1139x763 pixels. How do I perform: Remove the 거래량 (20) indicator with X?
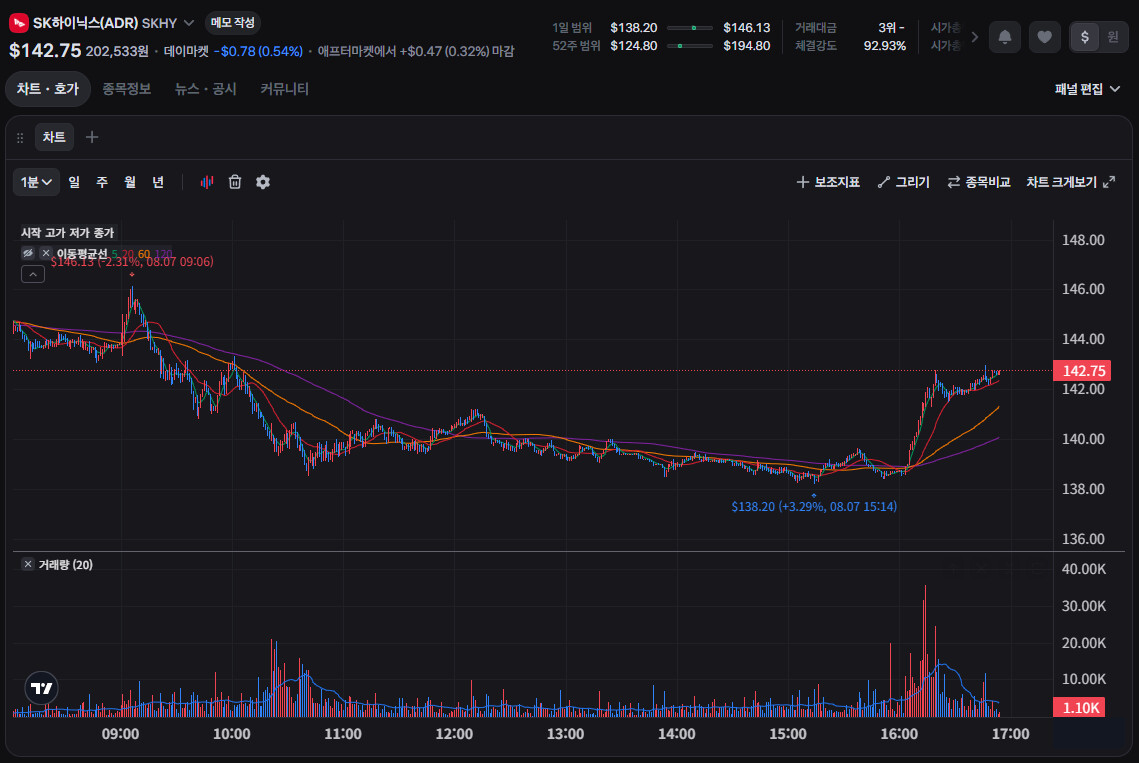(28, 564)
